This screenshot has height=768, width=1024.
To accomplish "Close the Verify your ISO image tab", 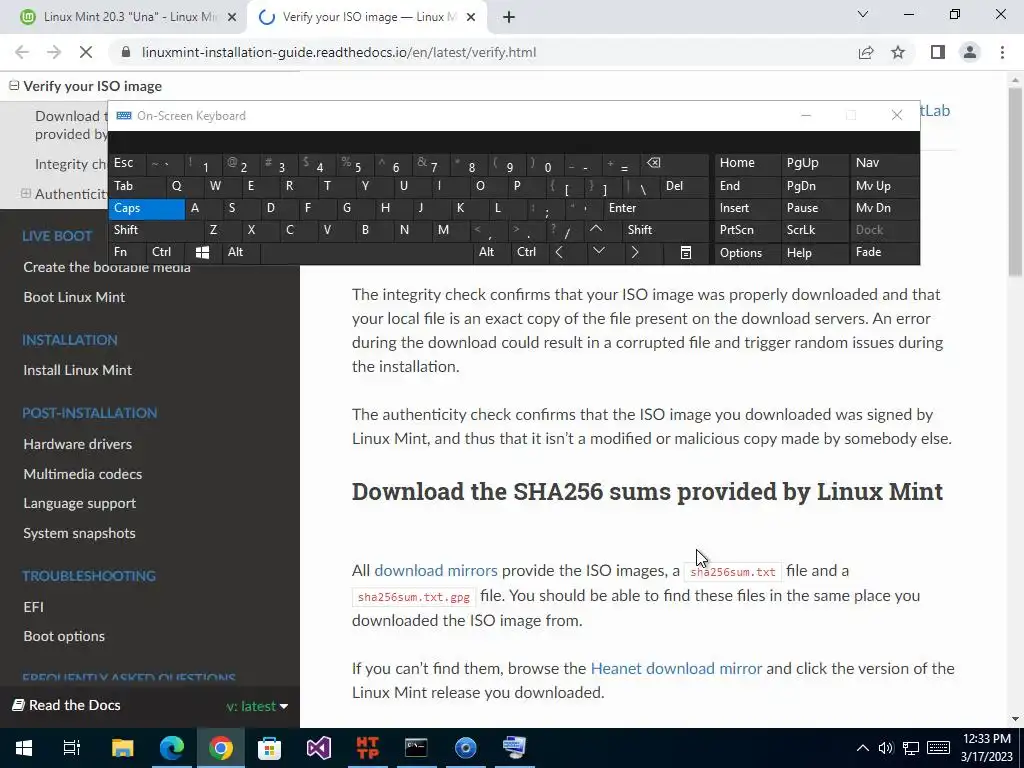I will [471, 18].
